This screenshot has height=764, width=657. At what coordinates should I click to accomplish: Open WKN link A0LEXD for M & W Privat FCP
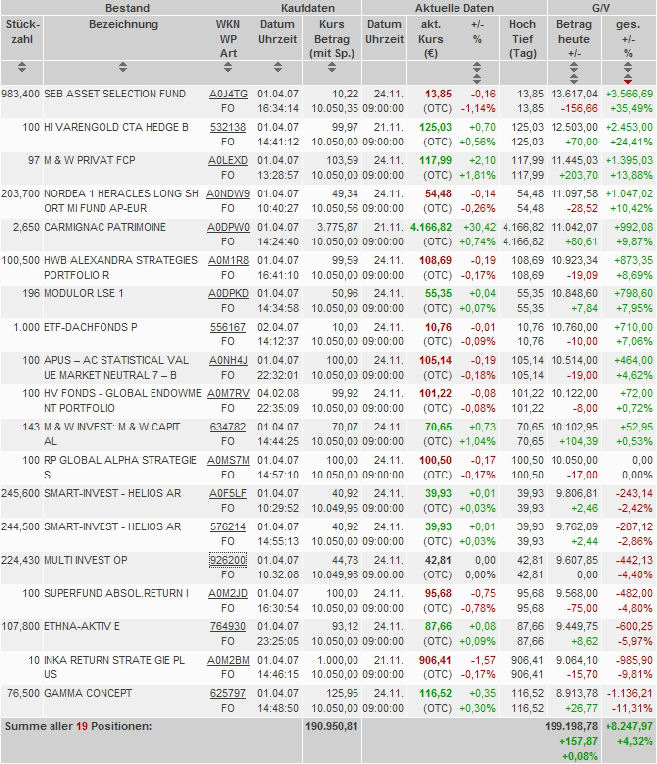point(228,160)
